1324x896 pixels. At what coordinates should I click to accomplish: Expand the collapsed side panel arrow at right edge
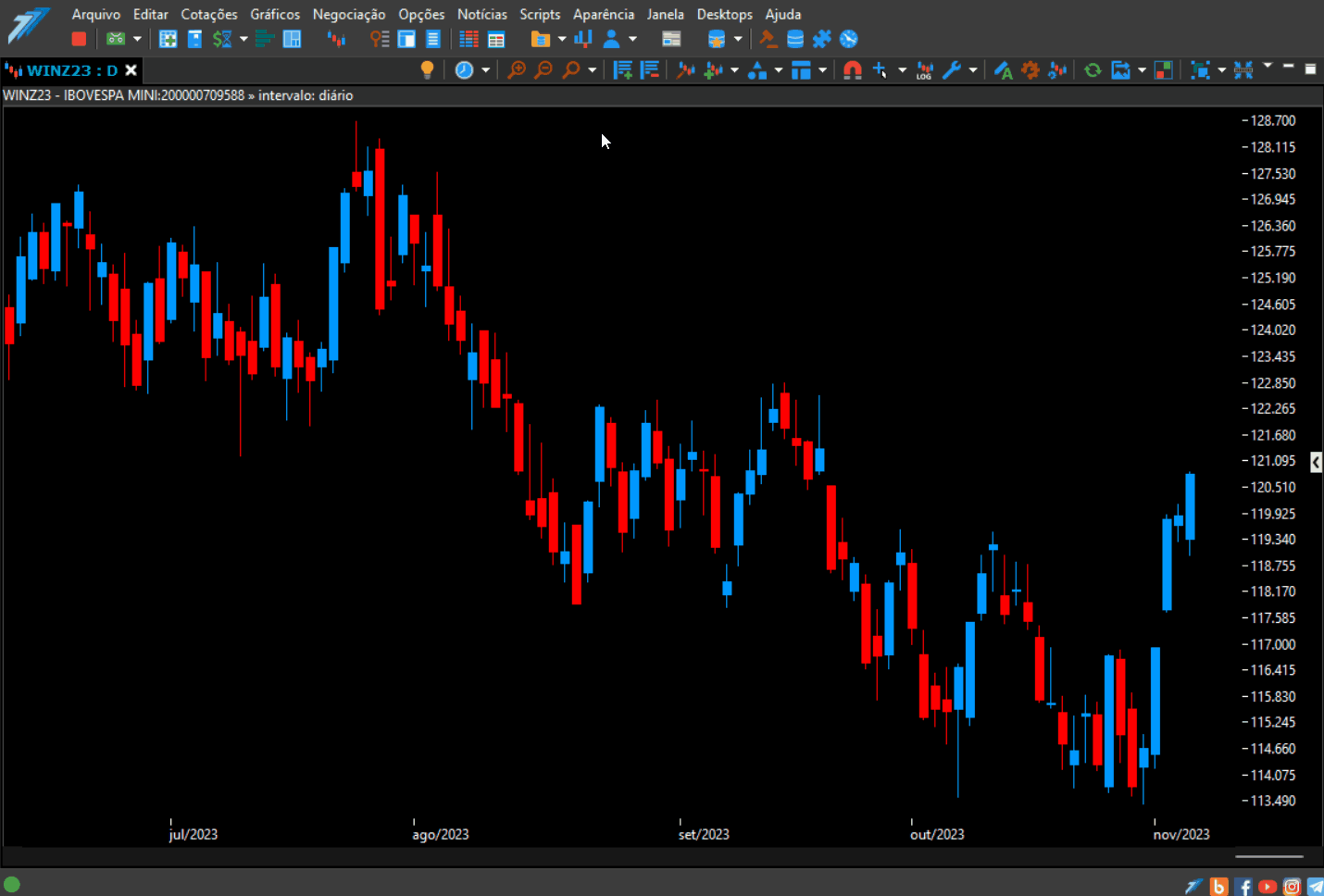point(1316,461)
